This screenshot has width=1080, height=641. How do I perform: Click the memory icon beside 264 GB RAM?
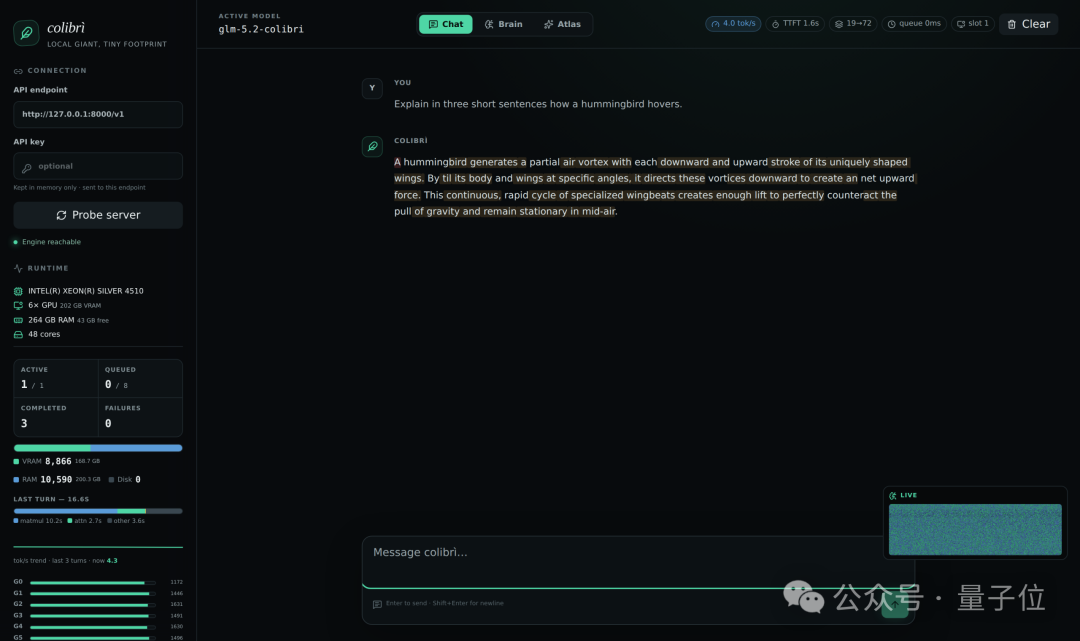(18, 320)
